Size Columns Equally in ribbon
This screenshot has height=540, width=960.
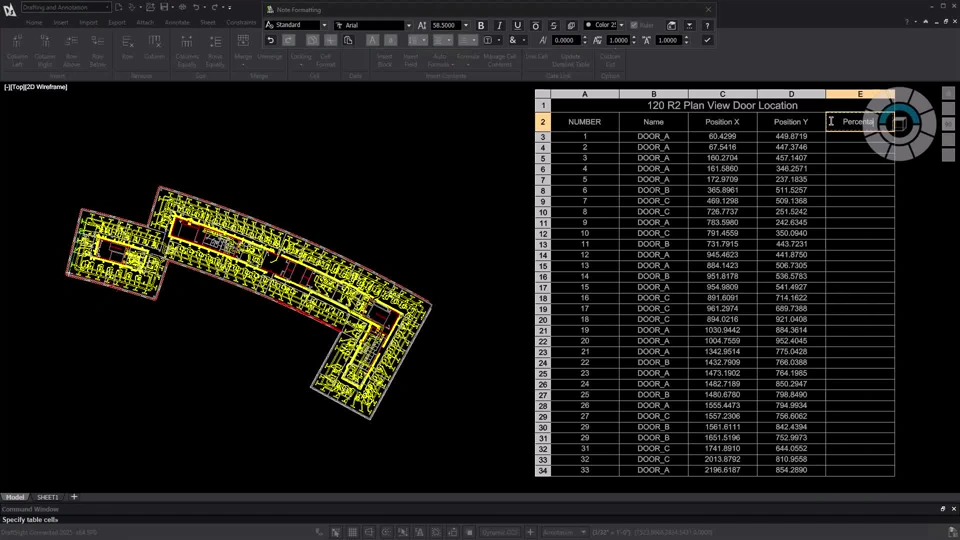click(x=187, y=50)
